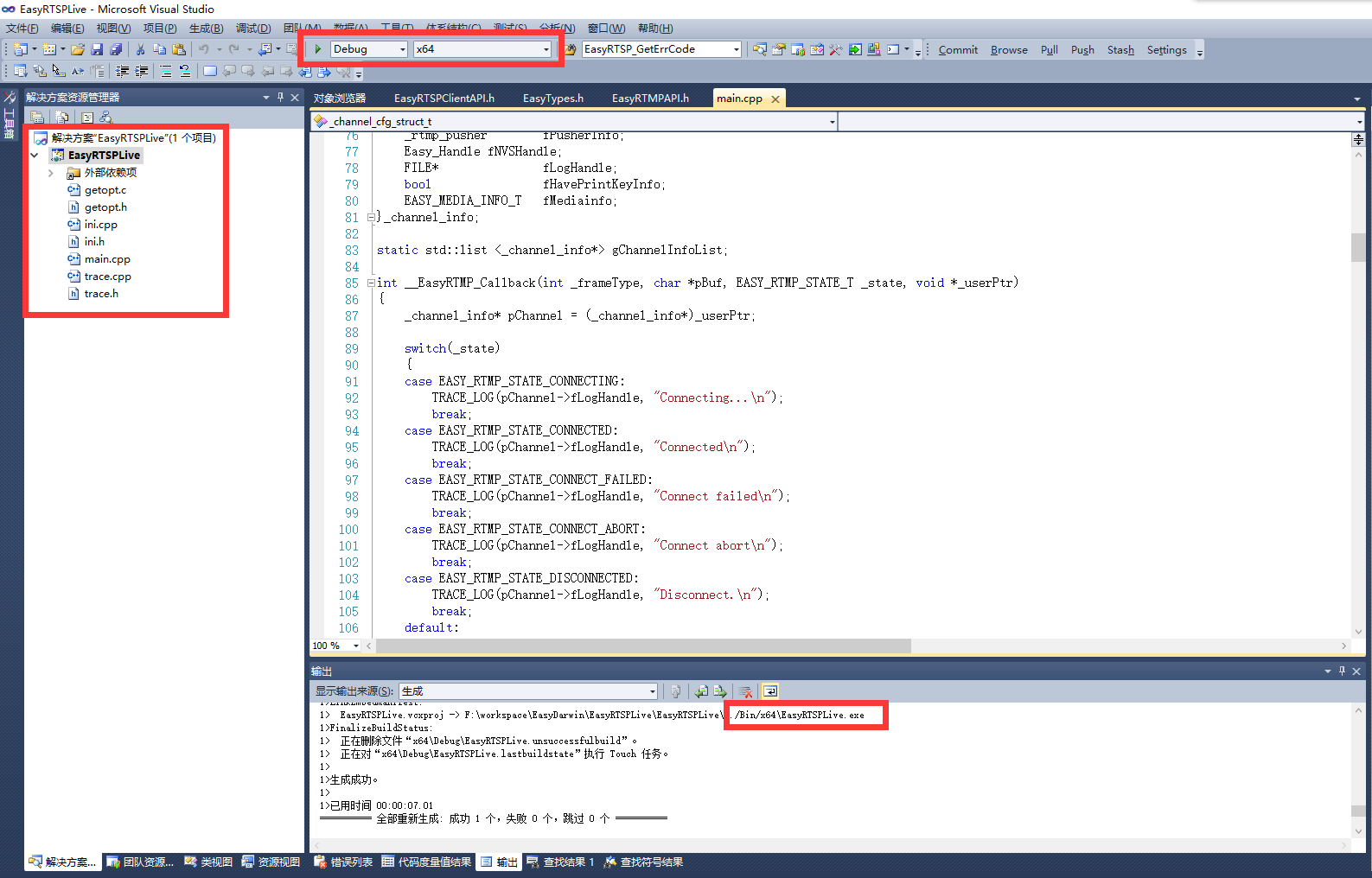Click the Find in Files folder icon
1372x878 pixels.
571,49
